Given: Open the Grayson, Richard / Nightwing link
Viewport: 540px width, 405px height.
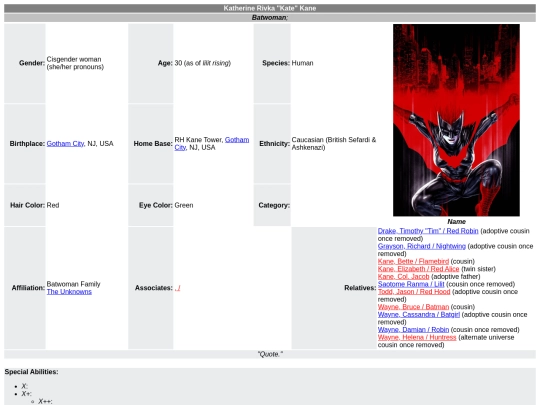Looking at the screenshot, I should 422,246.
